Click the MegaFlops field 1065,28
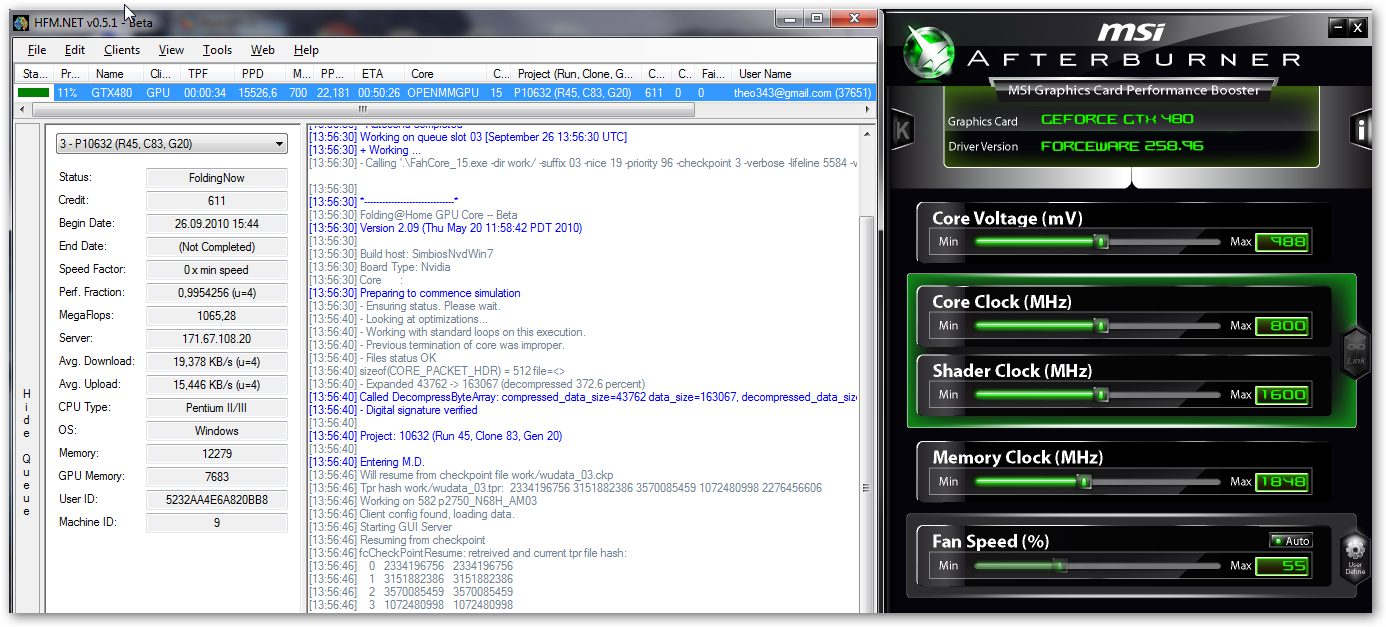 click(216, 316)
